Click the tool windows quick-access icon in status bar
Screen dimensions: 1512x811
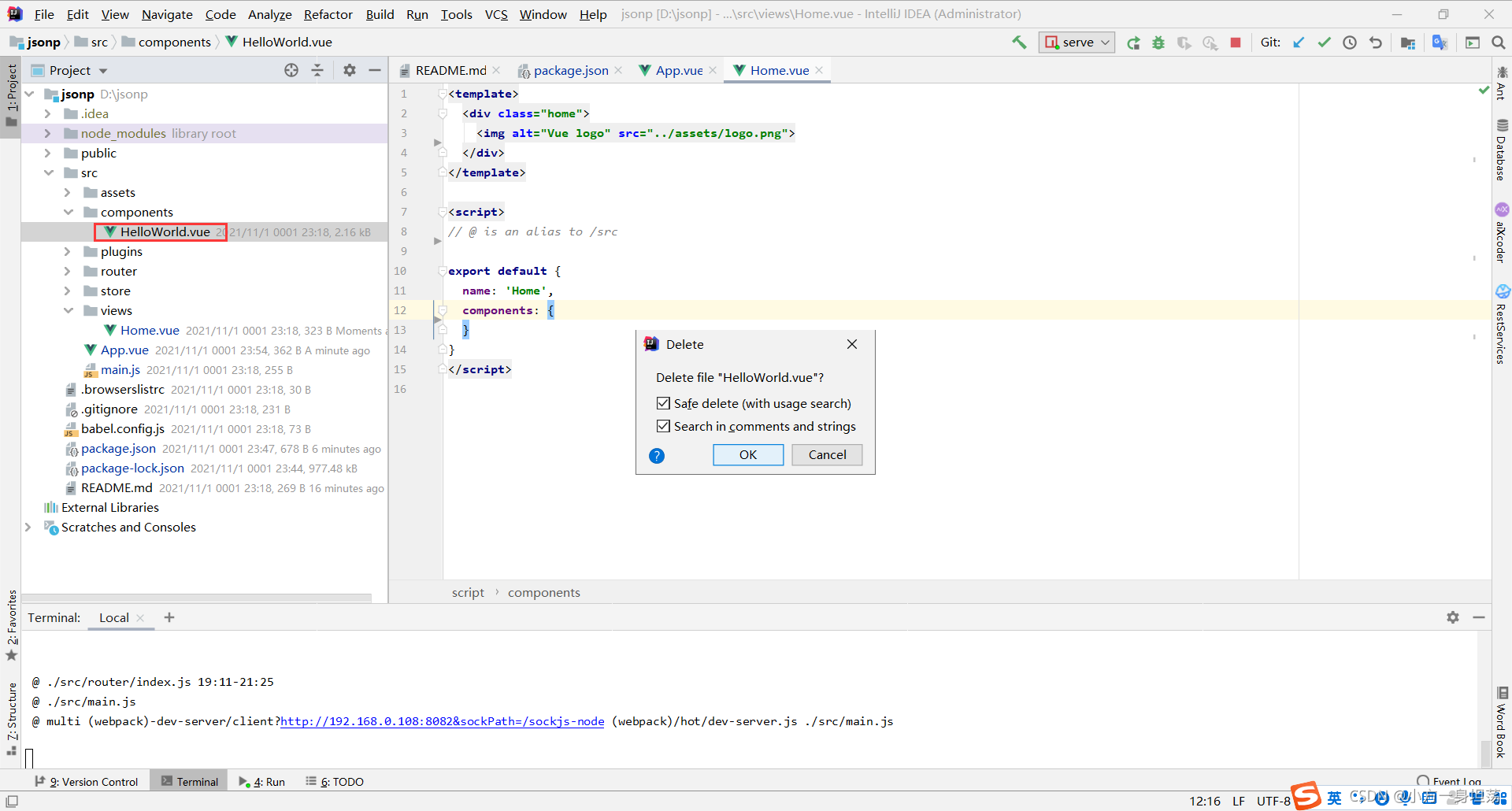pos(12,801)
